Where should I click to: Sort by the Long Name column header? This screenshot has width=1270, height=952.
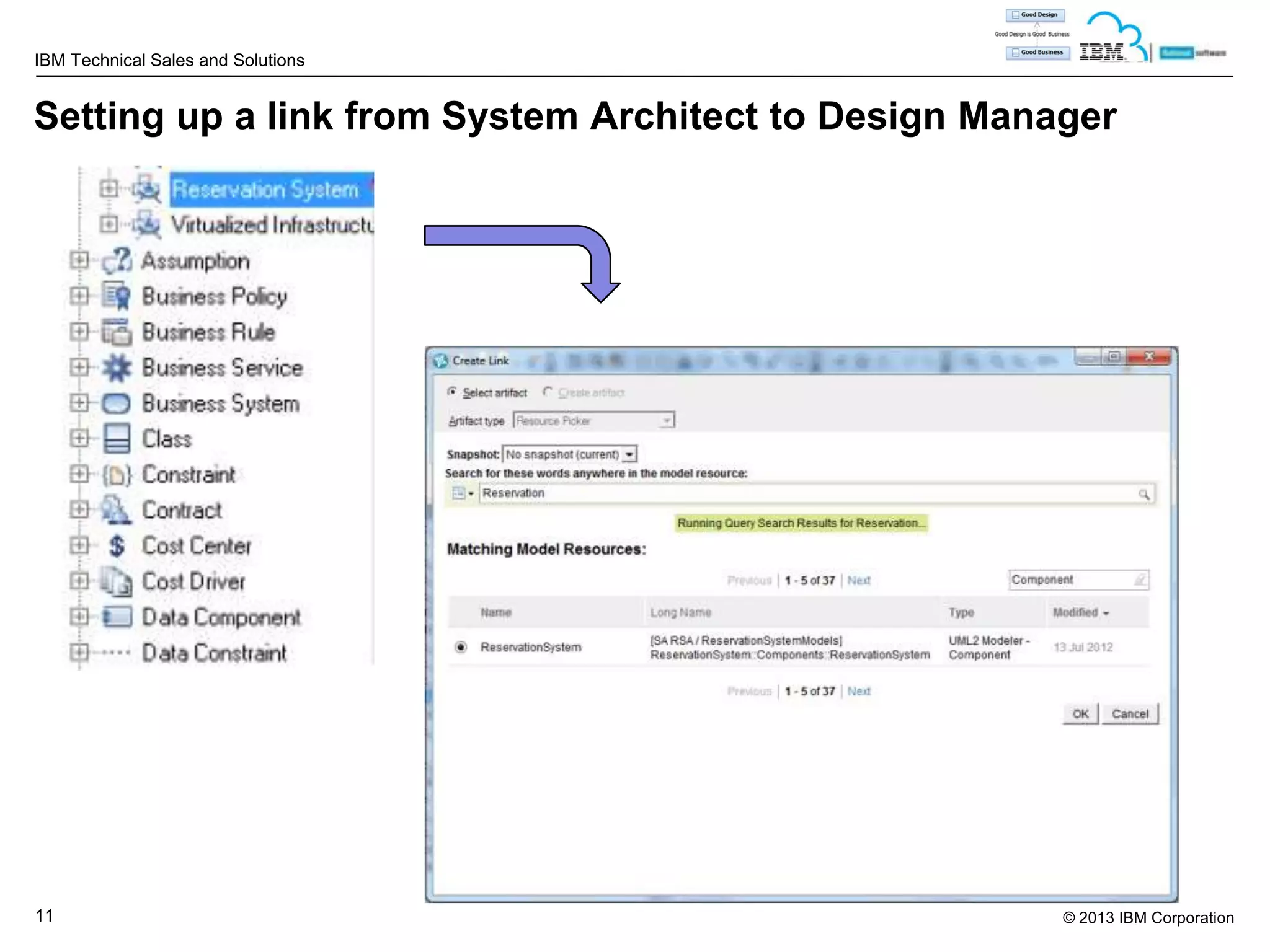(680, 612)
